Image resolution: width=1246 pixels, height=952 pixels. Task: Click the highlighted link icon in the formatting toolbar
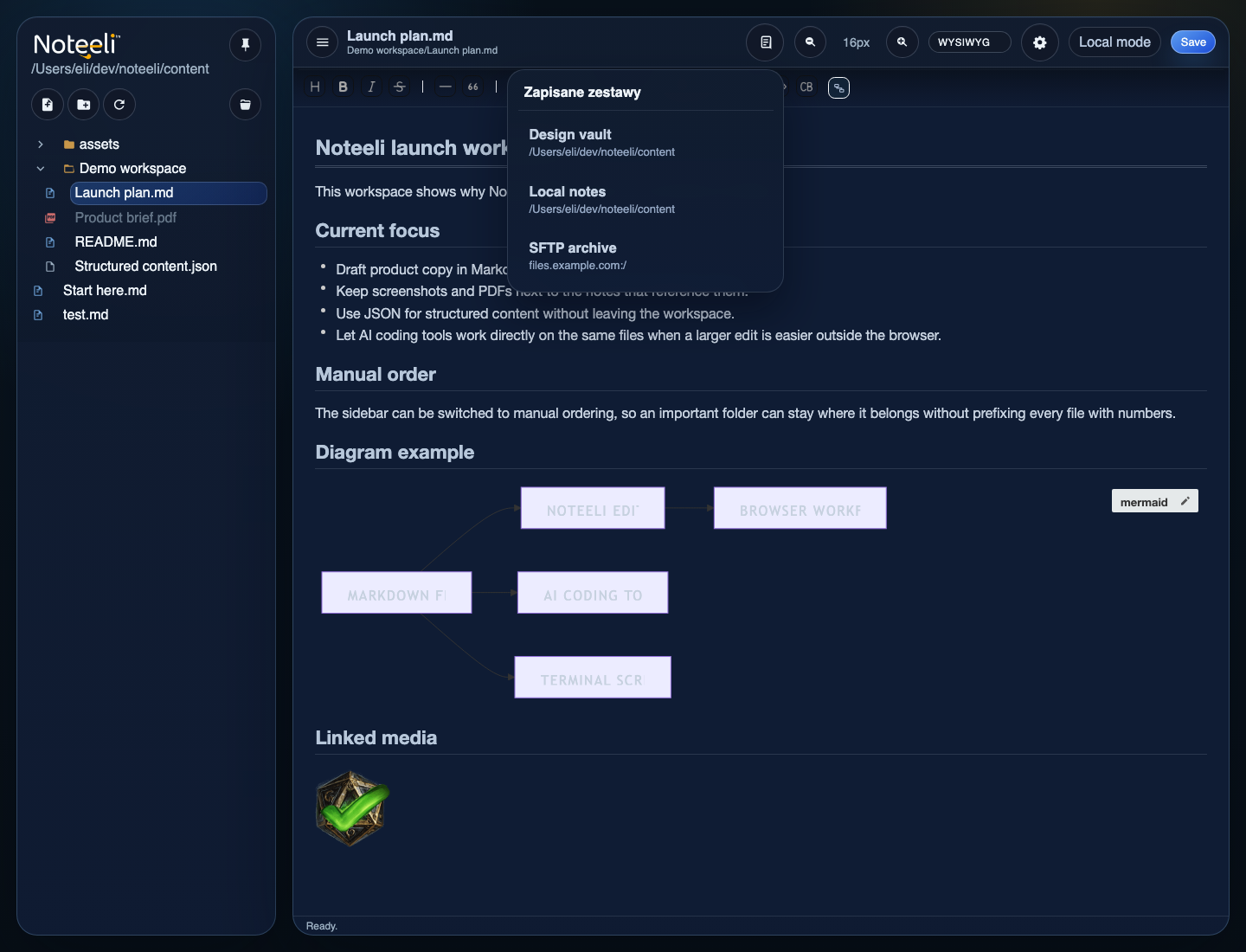pos(838,87)
